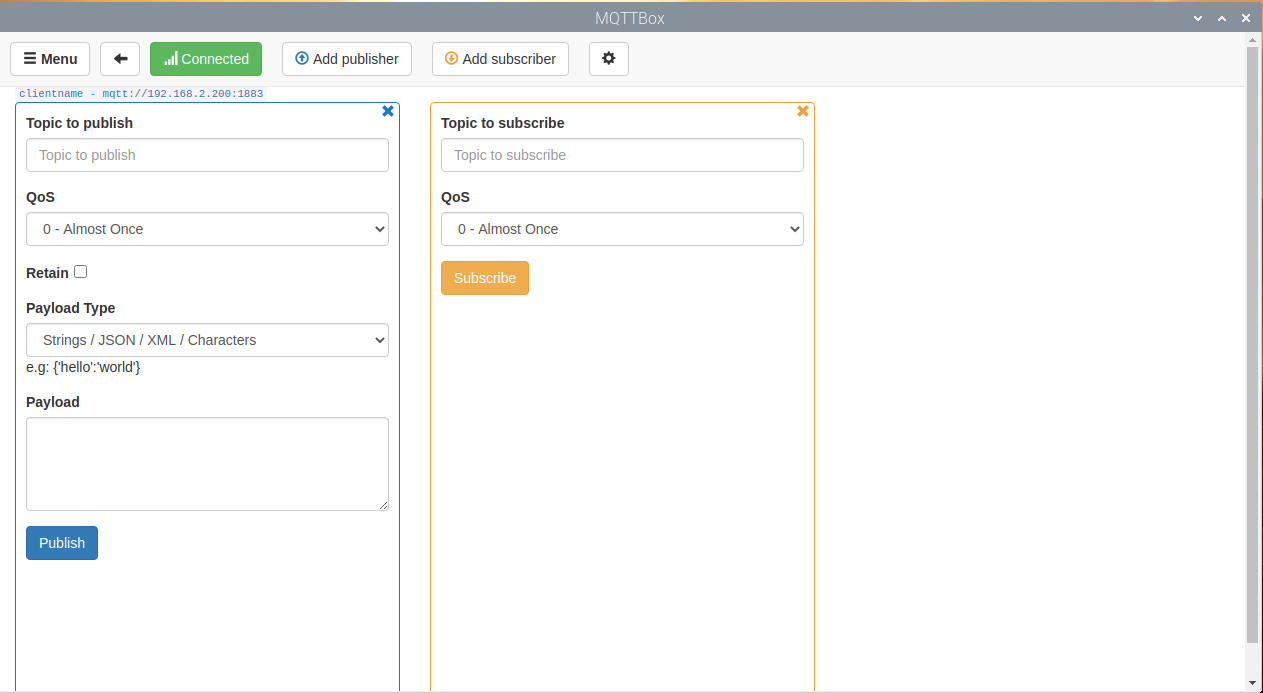The height and width of the screenshot is (693, 1263).
Task: Click the Add publisher button
Action: tap(347, 59)
